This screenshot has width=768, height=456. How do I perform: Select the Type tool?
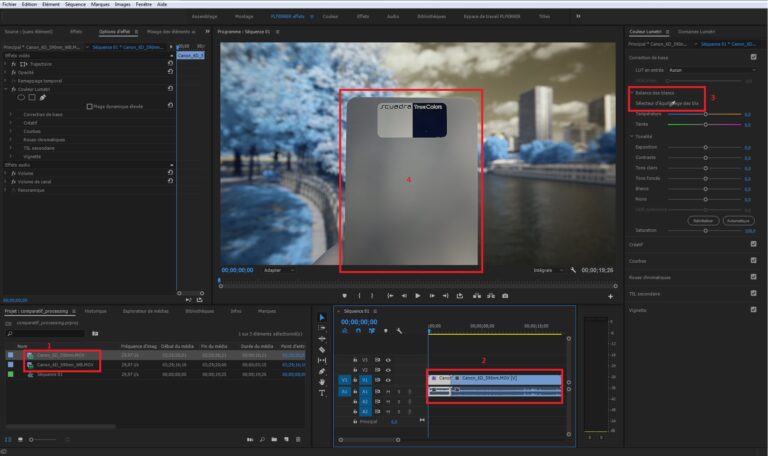tap(322, 393)
